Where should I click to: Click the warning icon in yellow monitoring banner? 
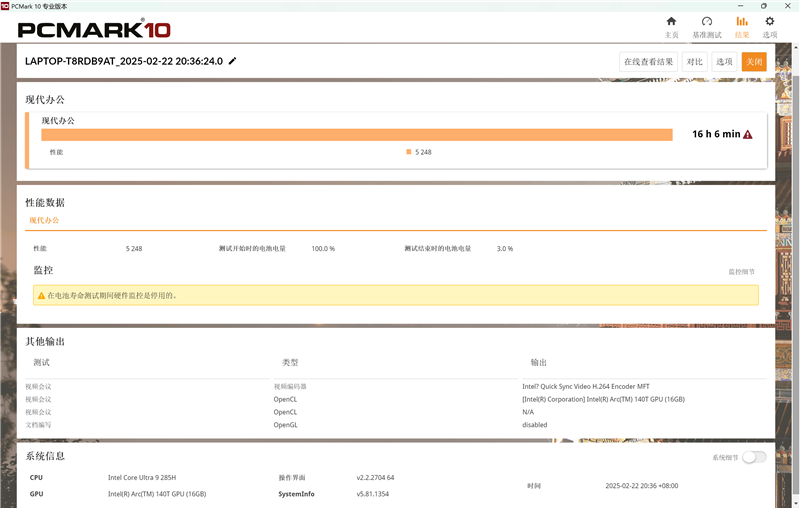click(41, 296)
